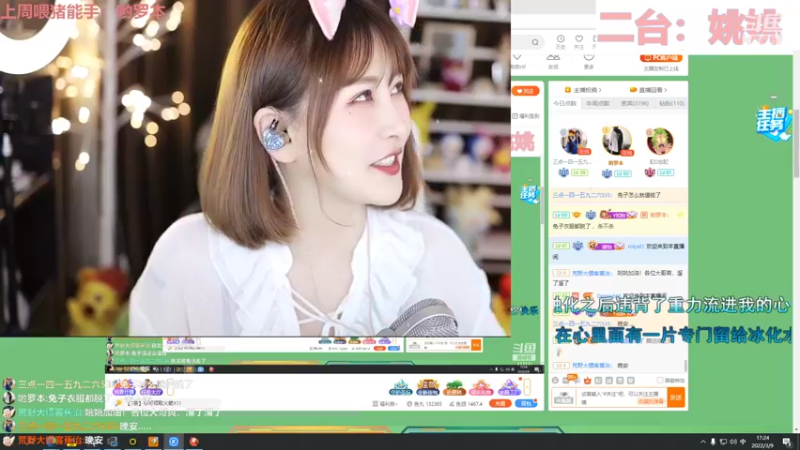Click the round clock icon in the chat toolbar
The width and height of the screenshot is (800, 450).
(x=556, y=381)
